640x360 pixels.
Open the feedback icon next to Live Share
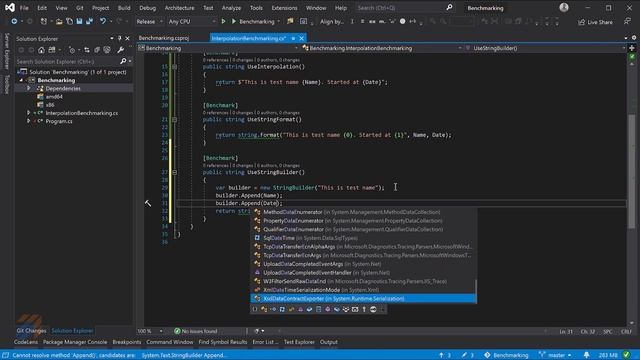point(627,21)
